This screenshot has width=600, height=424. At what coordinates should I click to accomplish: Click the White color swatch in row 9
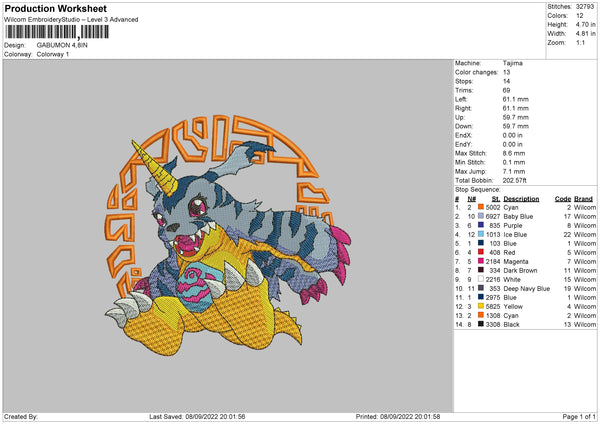[481, 279]
